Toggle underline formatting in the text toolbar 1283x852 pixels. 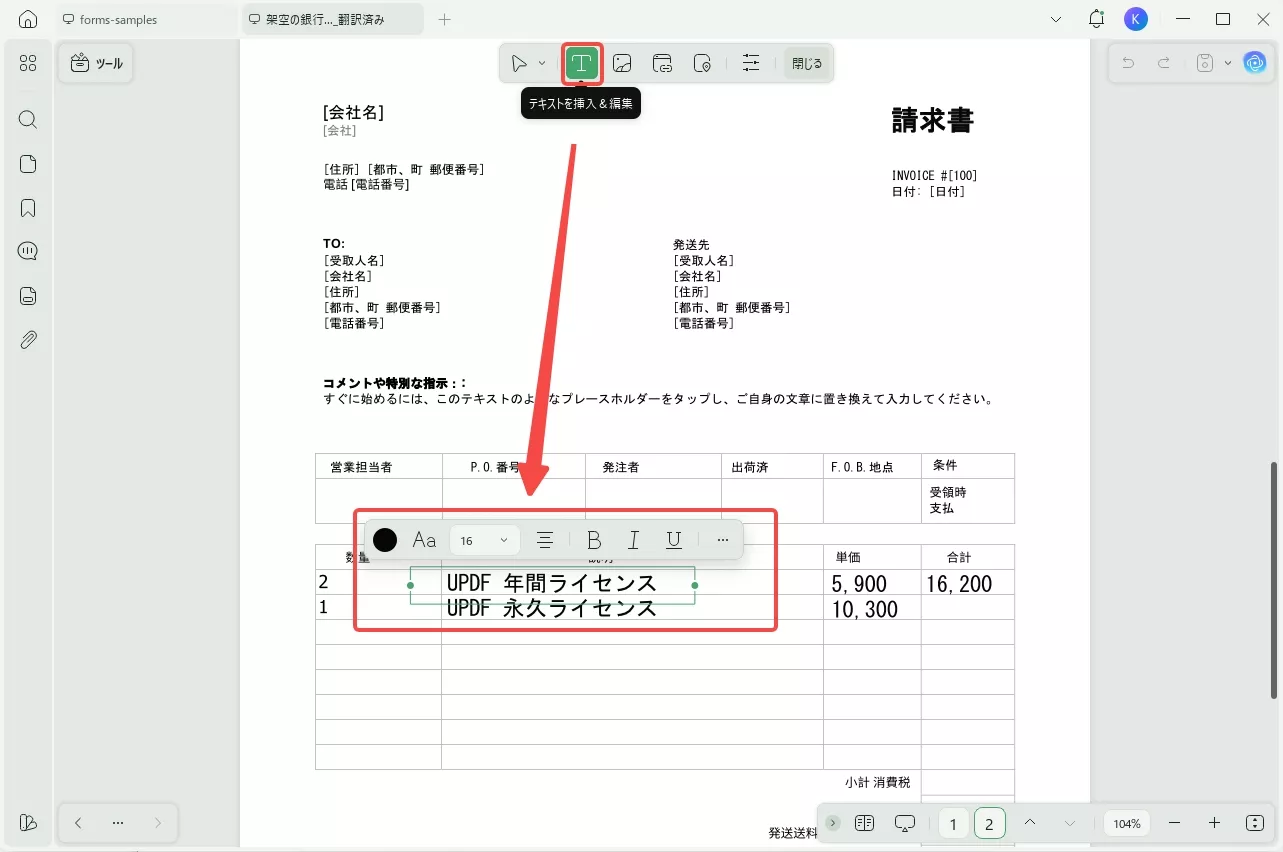point(673,539)
